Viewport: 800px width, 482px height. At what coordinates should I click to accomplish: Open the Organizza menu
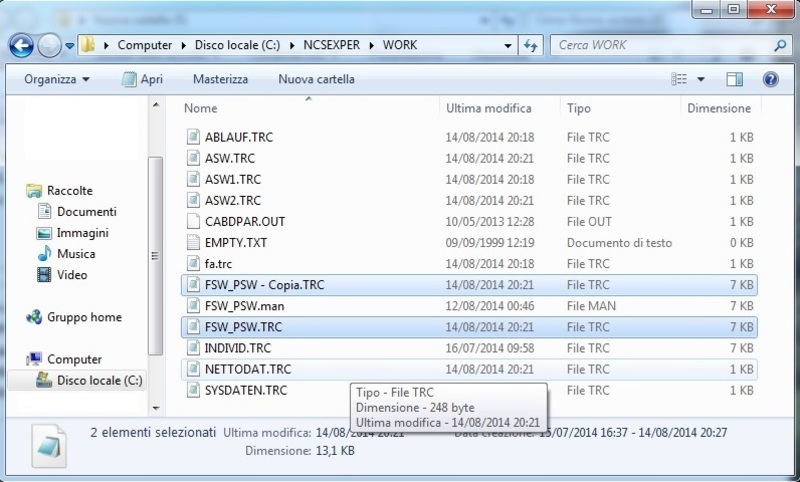(56, 79)
